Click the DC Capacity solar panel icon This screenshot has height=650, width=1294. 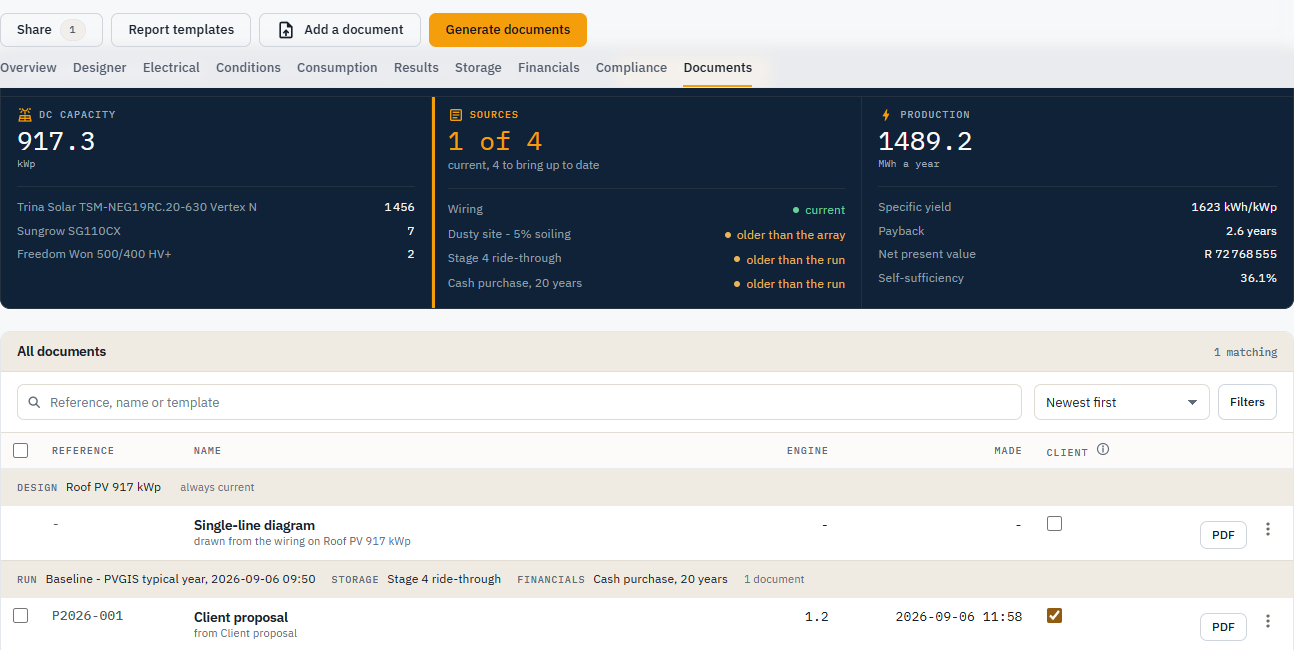[25, 115]
